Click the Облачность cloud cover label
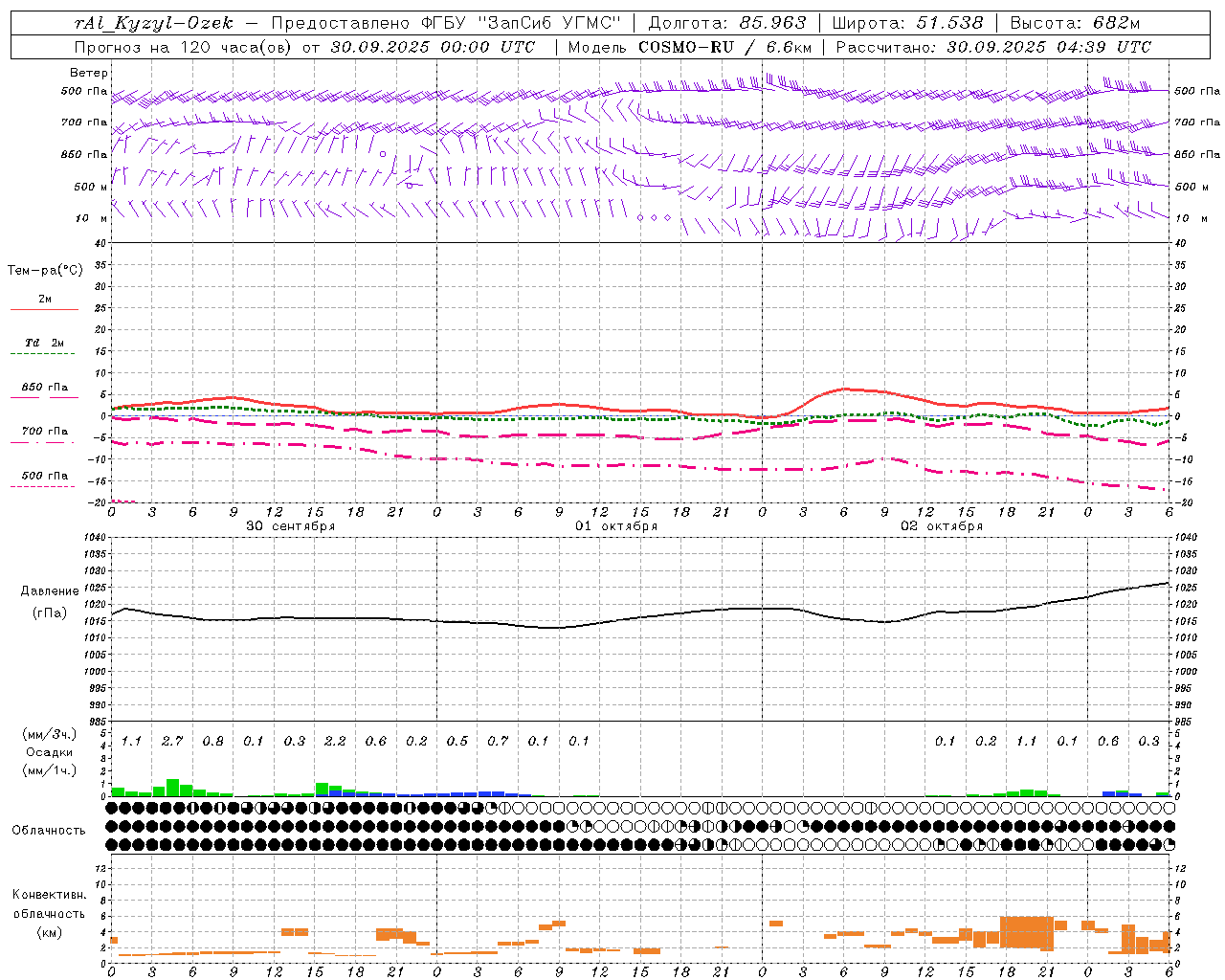This screenshot has height=980, width=1225. click(49, 831)
